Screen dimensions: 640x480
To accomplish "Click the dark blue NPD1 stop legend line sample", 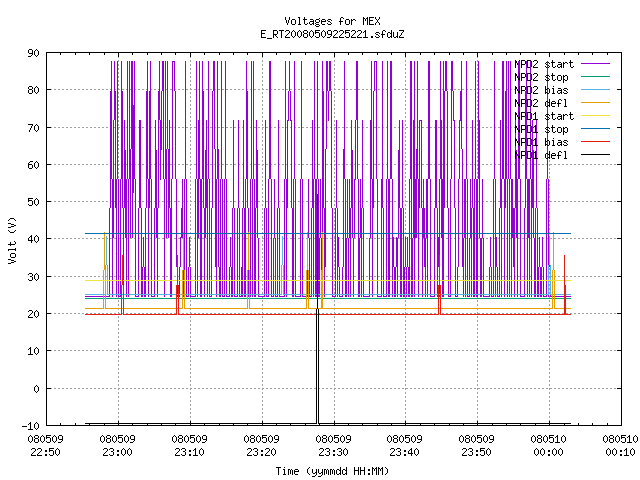I will (596, 129).
